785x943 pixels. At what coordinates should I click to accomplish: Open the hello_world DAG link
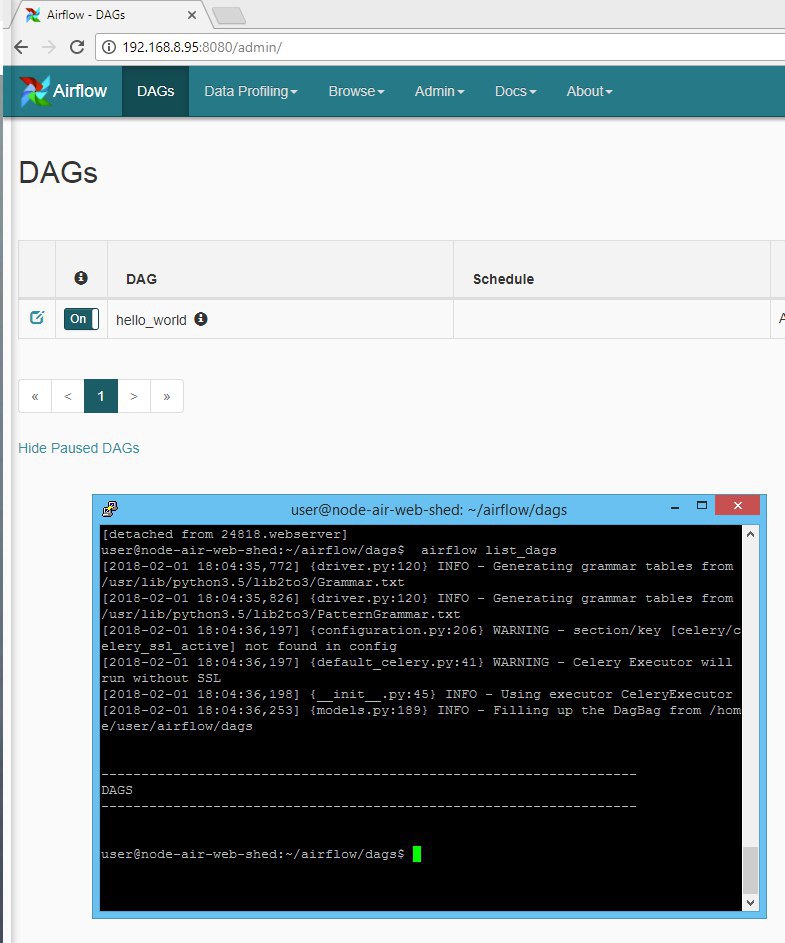(151, 320)
